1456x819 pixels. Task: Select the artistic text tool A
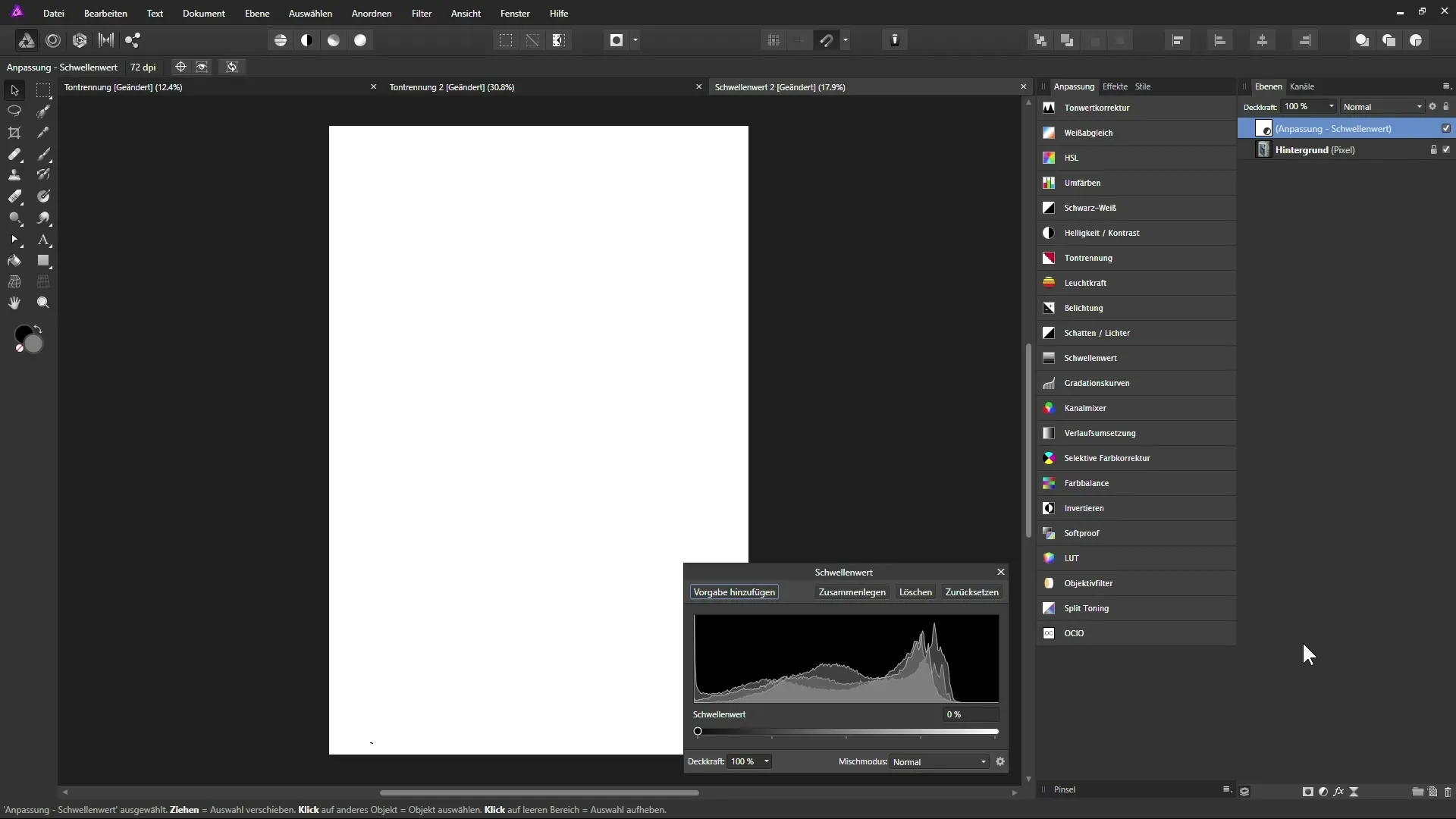43,240
